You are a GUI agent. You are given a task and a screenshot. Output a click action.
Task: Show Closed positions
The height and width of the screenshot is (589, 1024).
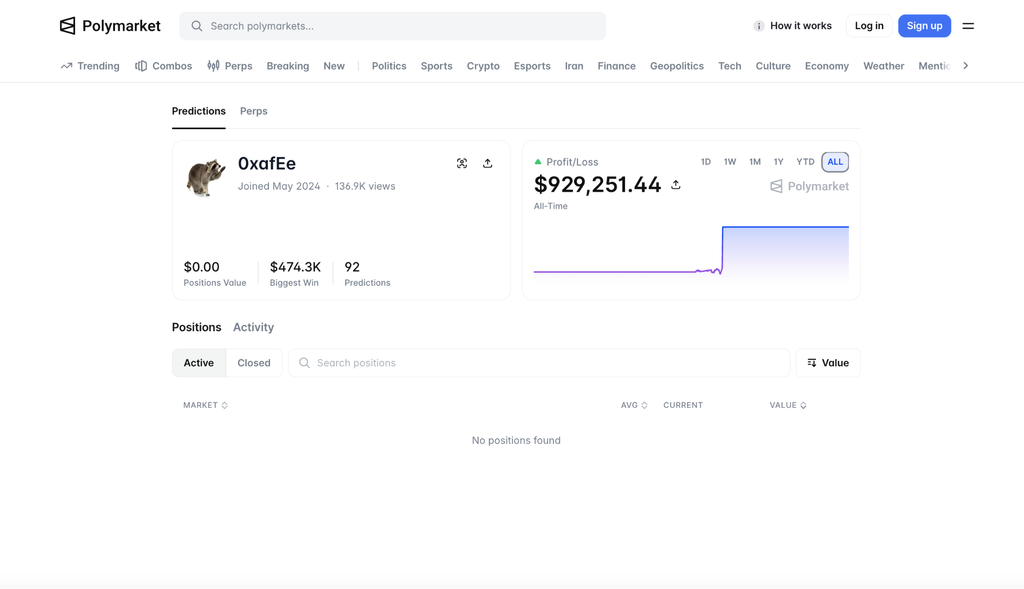click(254, 363)
